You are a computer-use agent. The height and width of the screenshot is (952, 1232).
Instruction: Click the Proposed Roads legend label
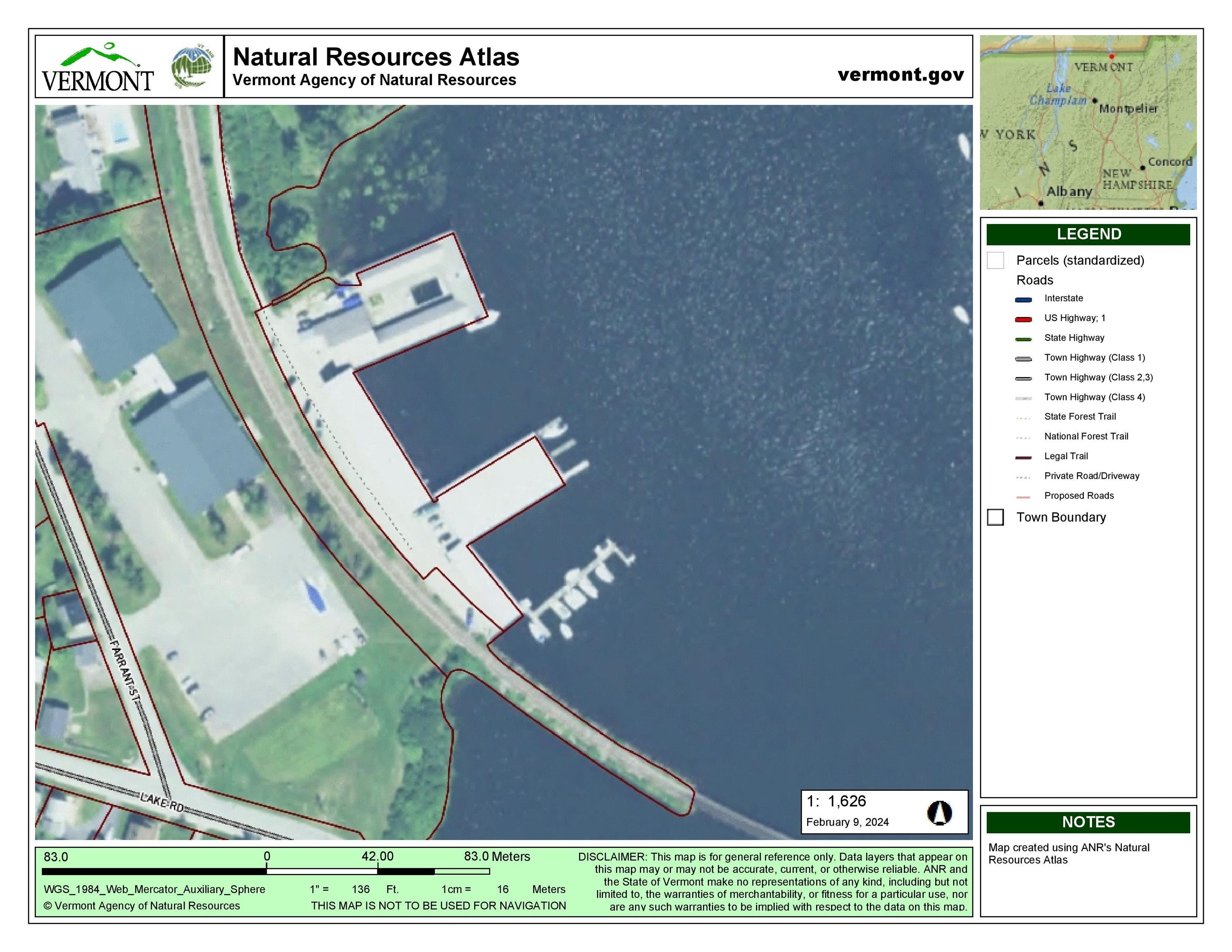(x=1079, y=496)
